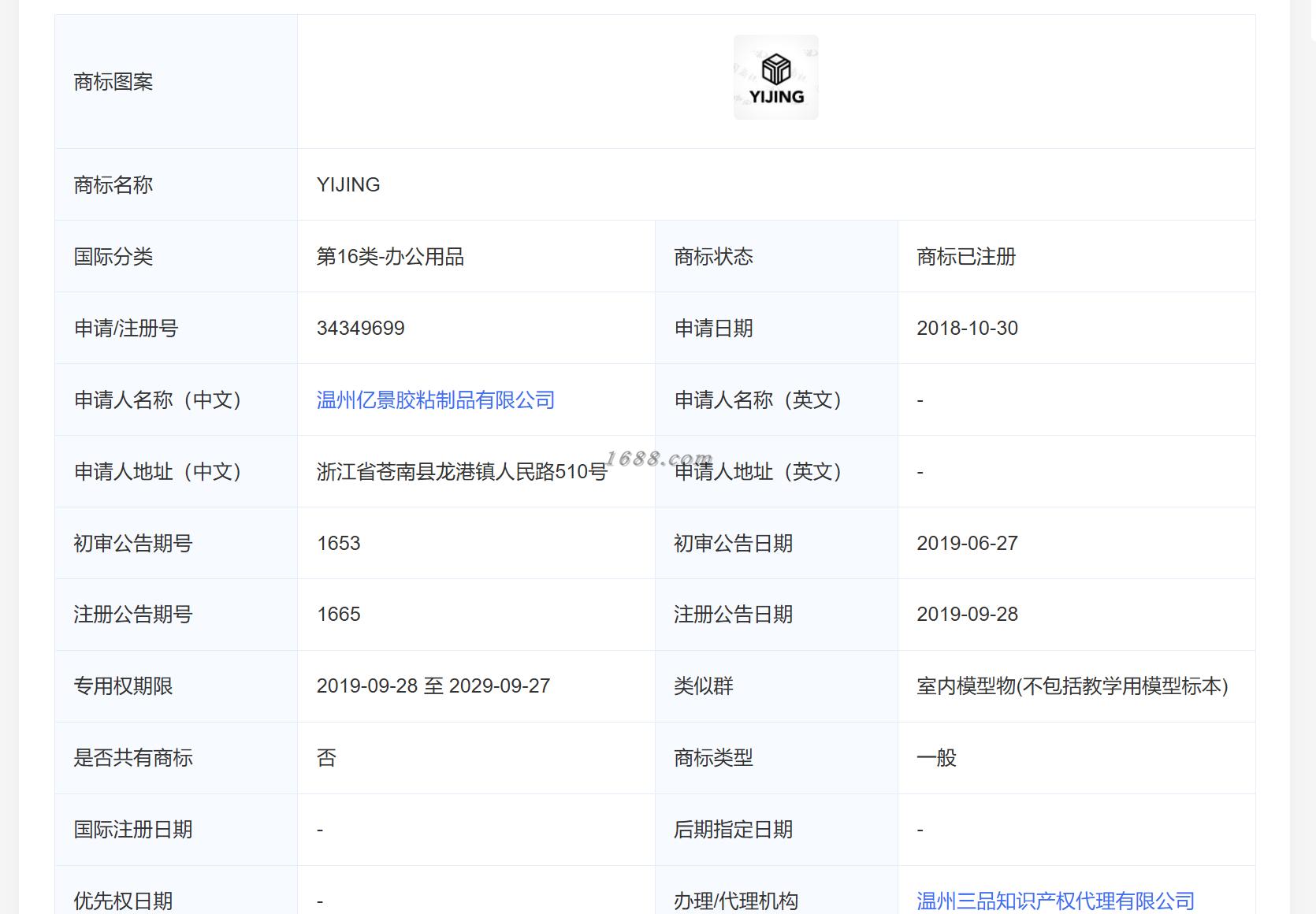
Task: Click registration announcement issue 1665
Action: click(339, 614)
